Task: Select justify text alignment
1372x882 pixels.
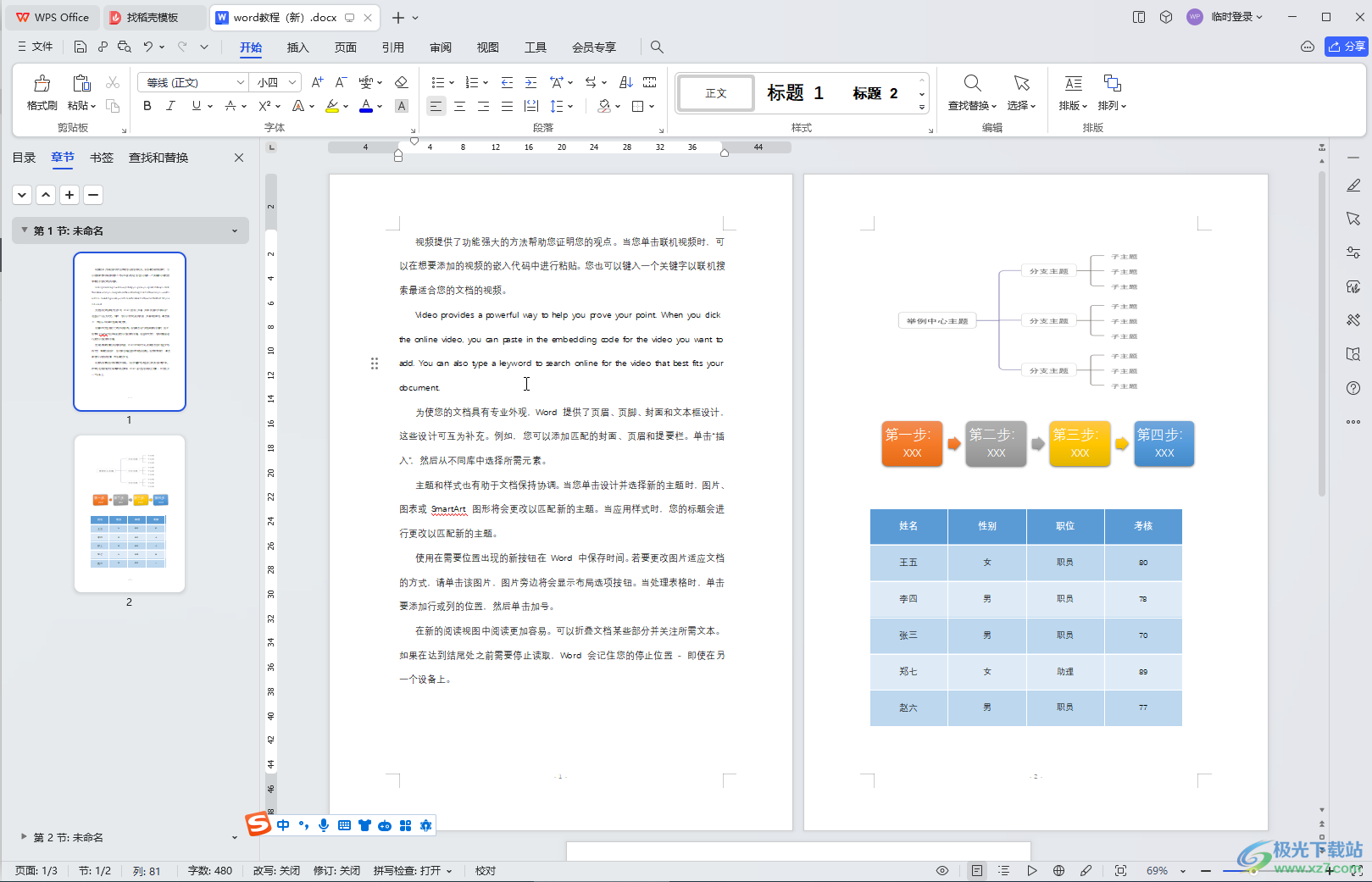Action: pos(507,106)
